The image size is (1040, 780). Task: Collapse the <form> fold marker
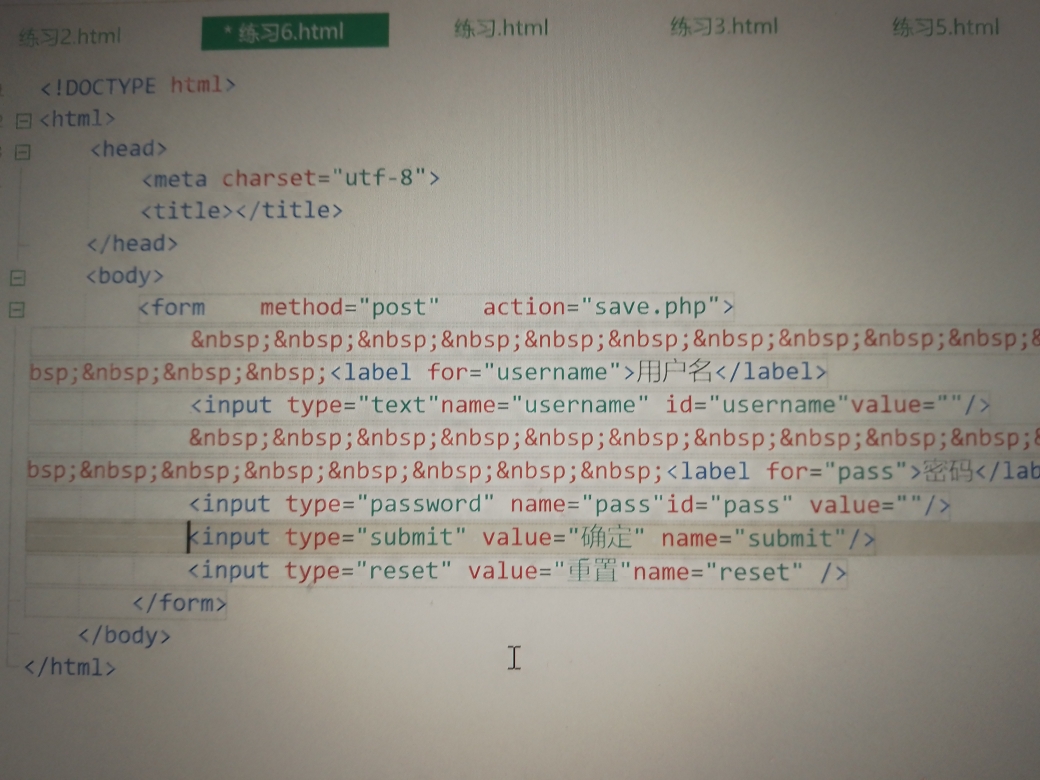pos(17,310)
